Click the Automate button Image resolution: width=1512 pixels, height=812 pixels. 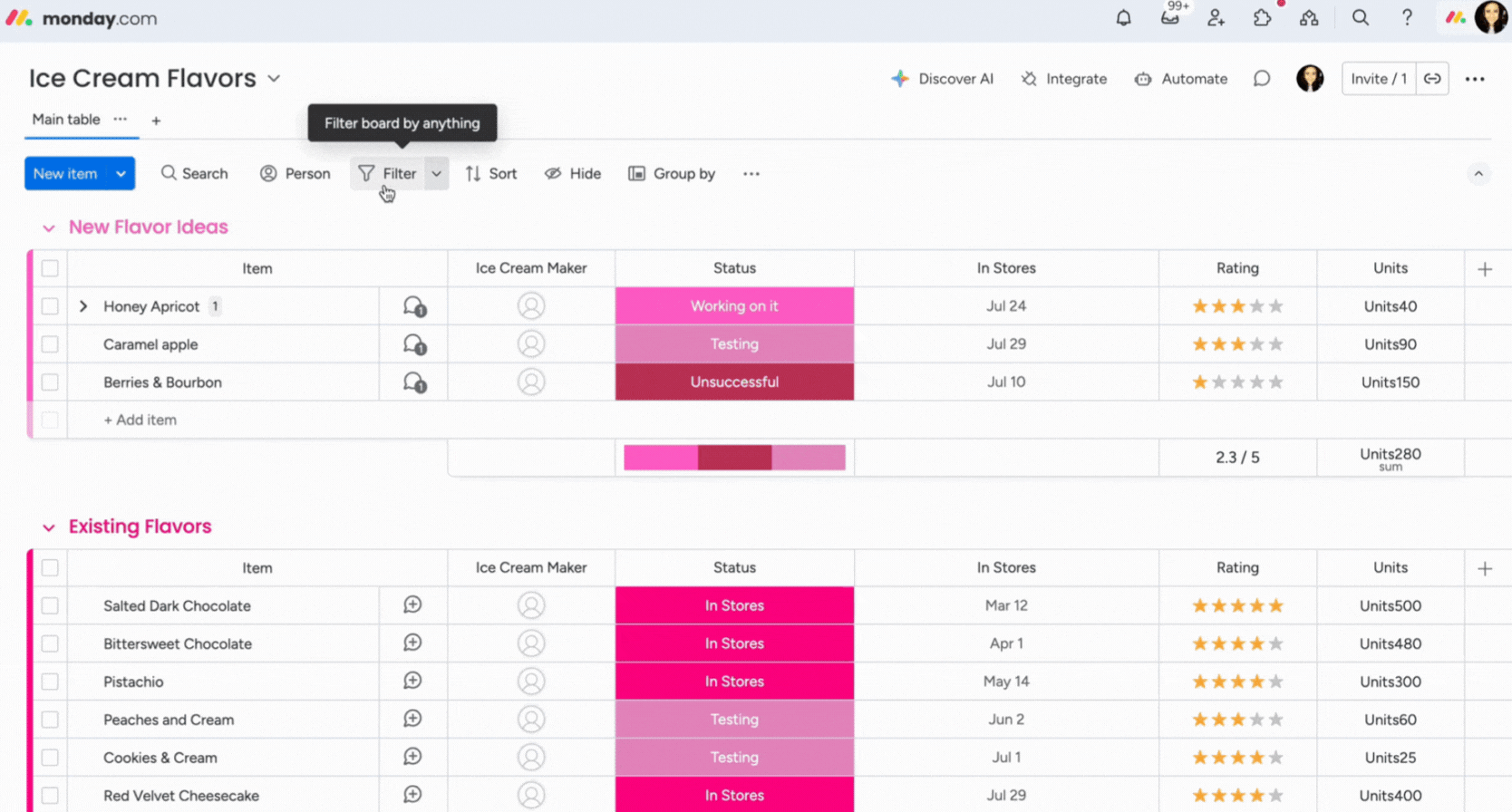point(1181,79)
